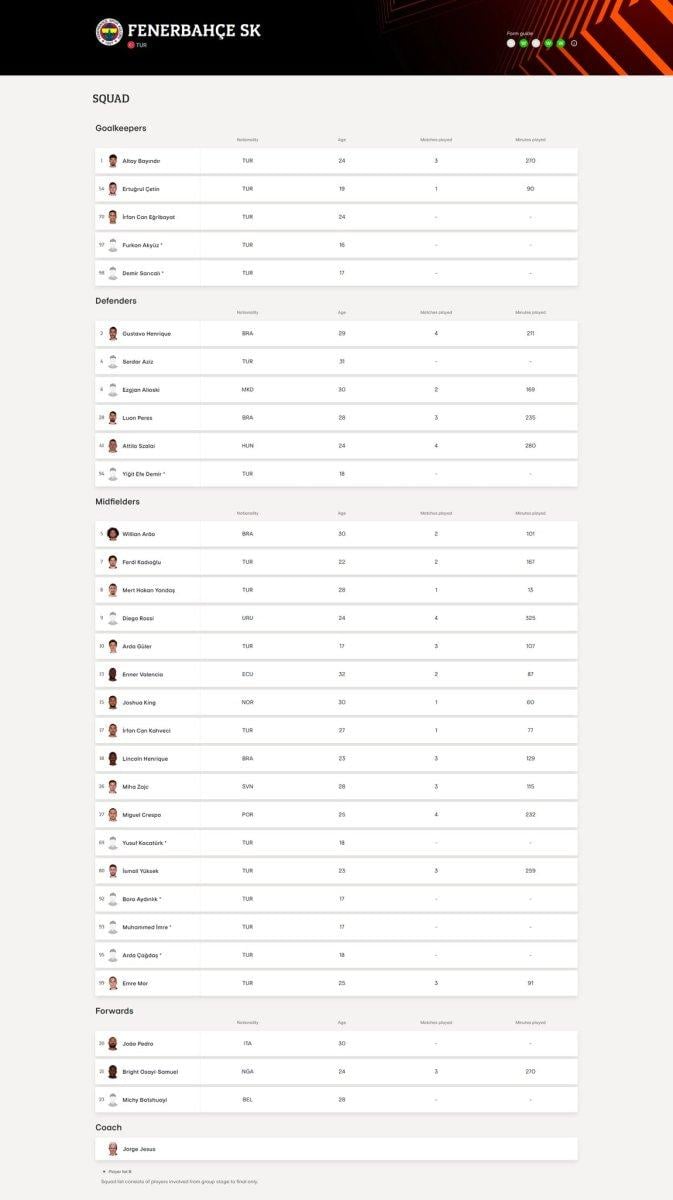673x1200 pixels.
Task: Click Bright Osayi-Samuel's player photo
Action: tap(113, 1072)
